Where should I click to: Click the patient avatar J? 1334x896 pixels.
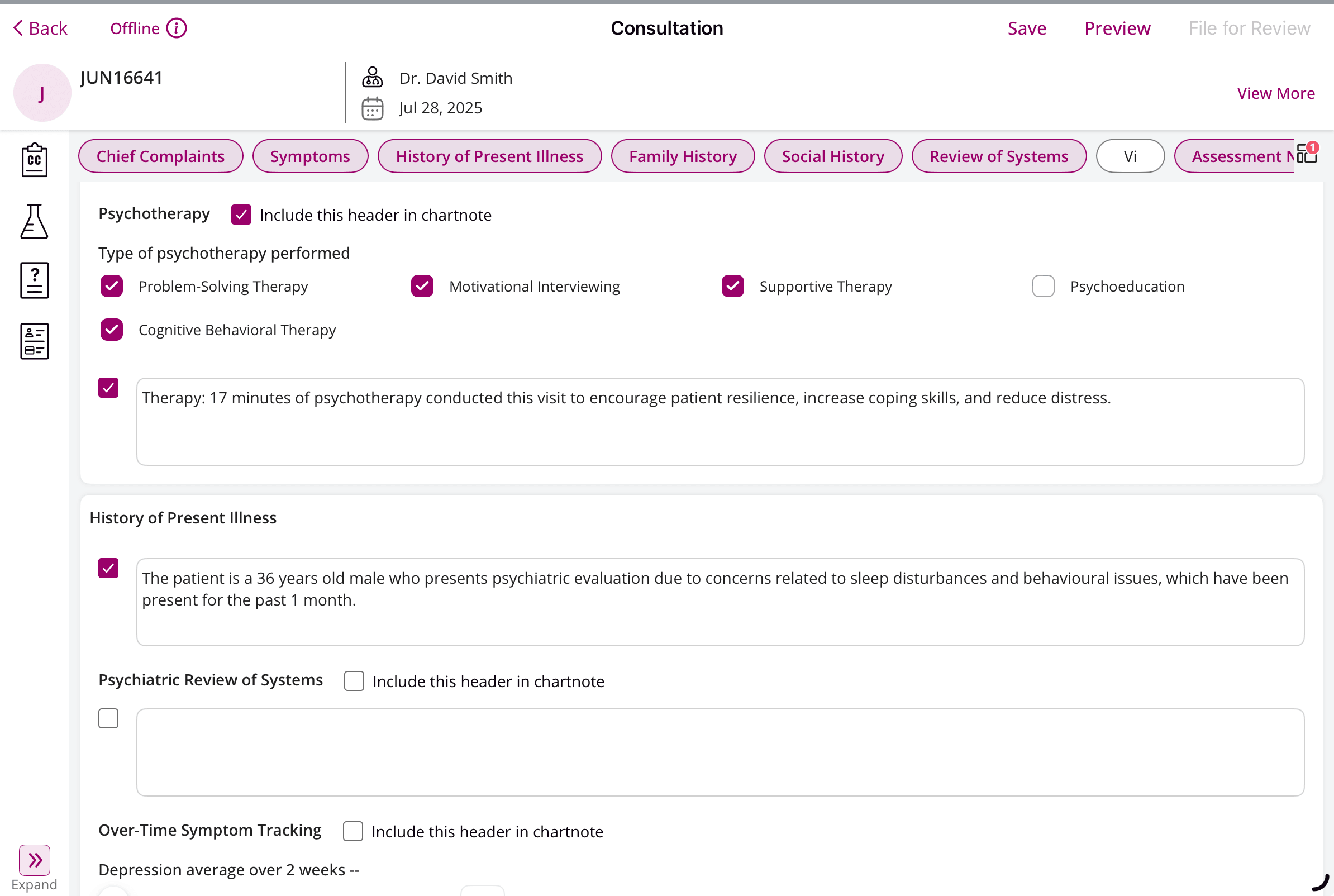(42, 93)
